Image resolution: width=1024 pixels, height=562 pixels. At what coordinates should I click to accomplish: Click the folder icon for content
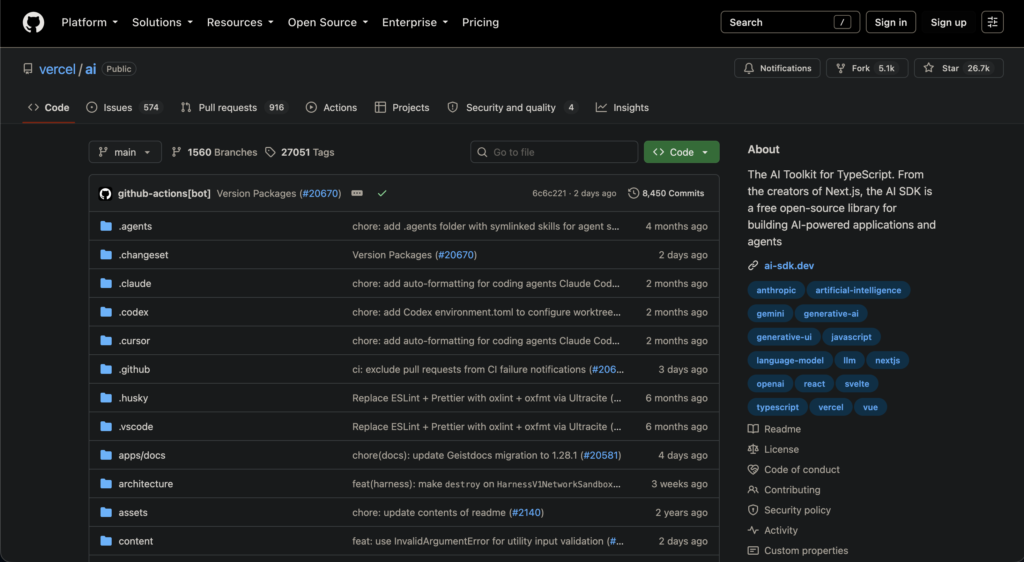(x=106, y=540)
